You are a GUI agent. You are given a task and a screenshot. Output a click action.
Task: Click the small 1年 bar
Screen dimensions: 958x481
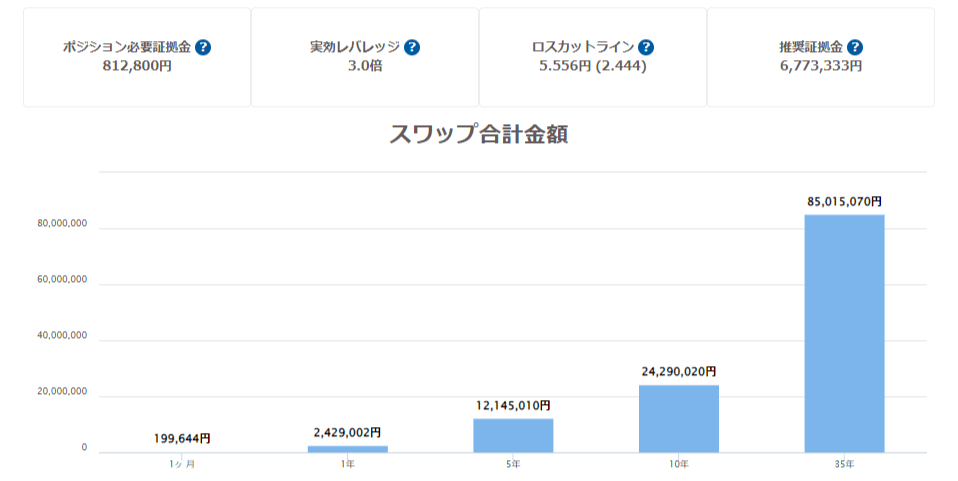click(x=347, y=449)
